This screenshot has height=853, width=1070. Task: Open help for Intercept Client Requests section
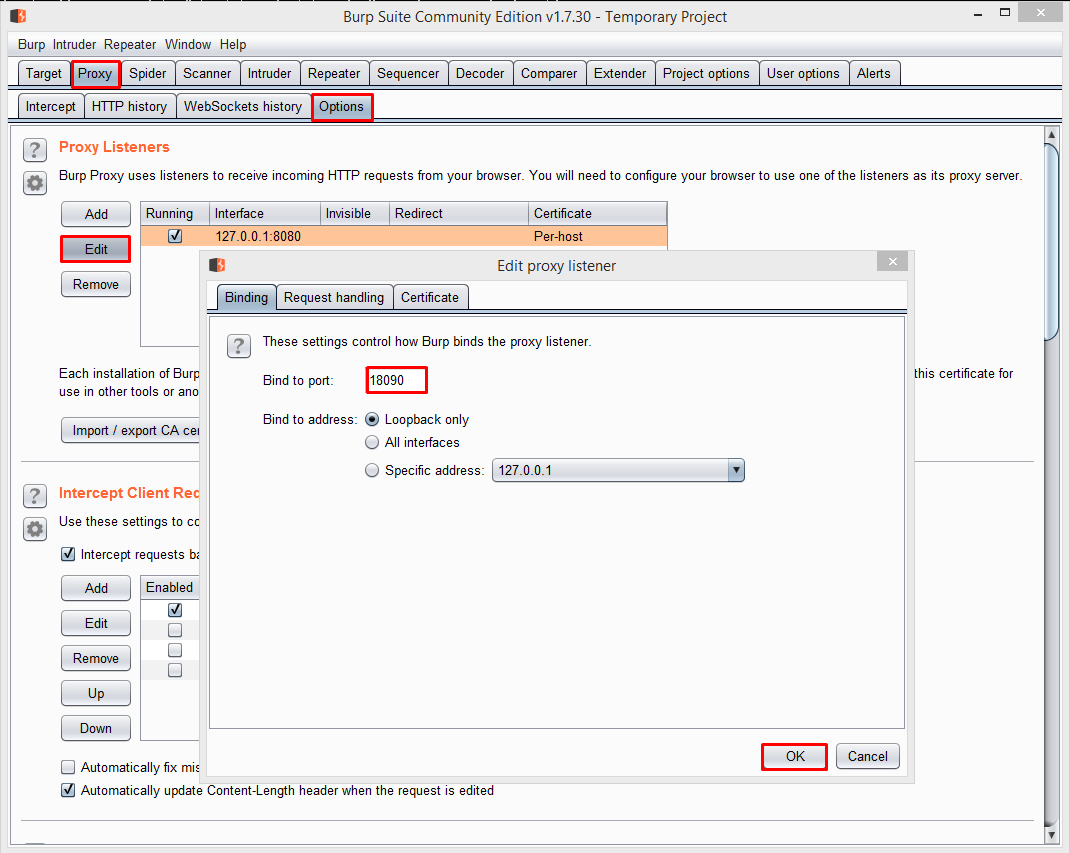pyautogui.click(x=35, y=496)
